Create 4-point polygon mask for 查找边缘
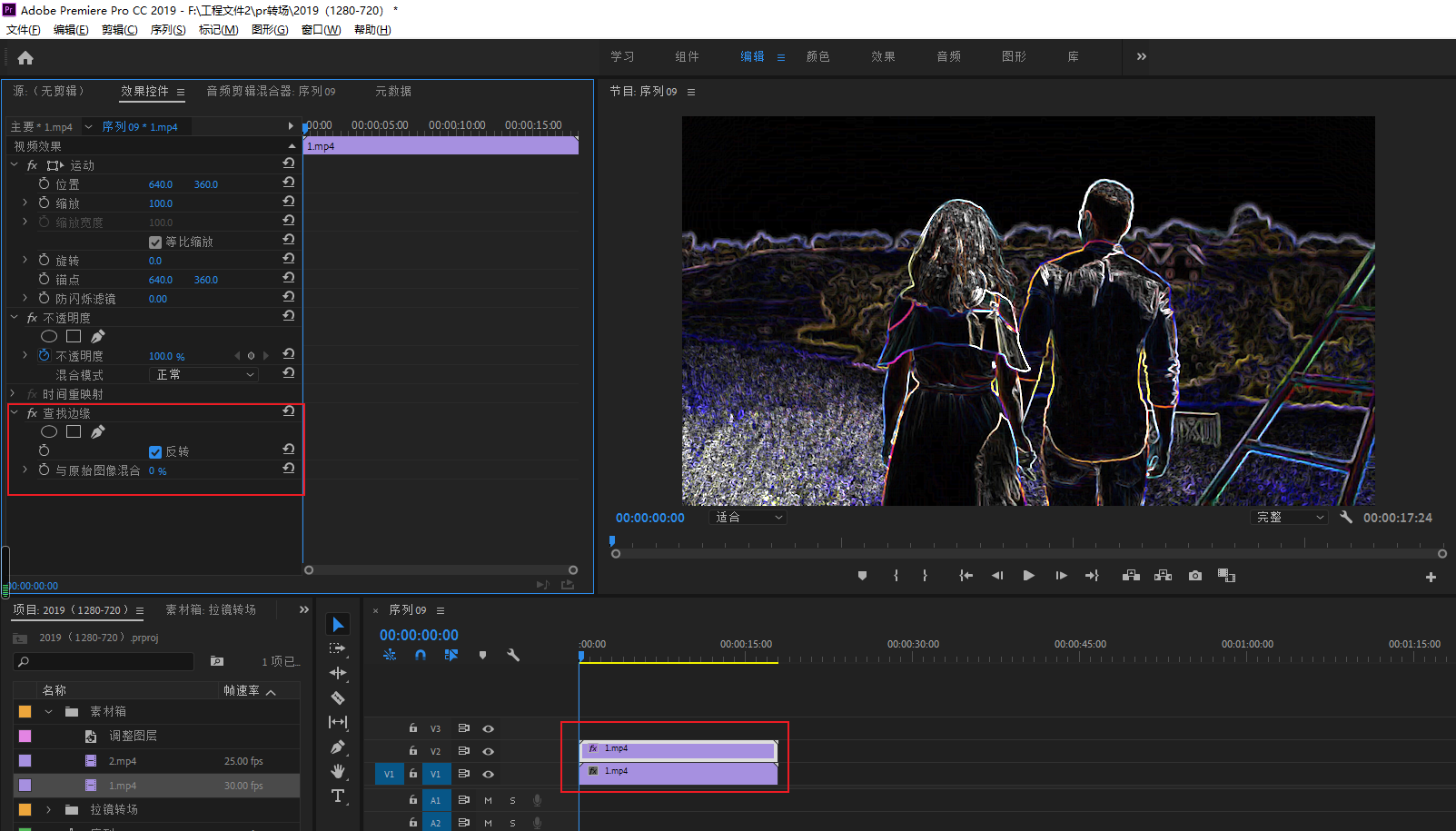1456x831 pixels. (74, 432)
